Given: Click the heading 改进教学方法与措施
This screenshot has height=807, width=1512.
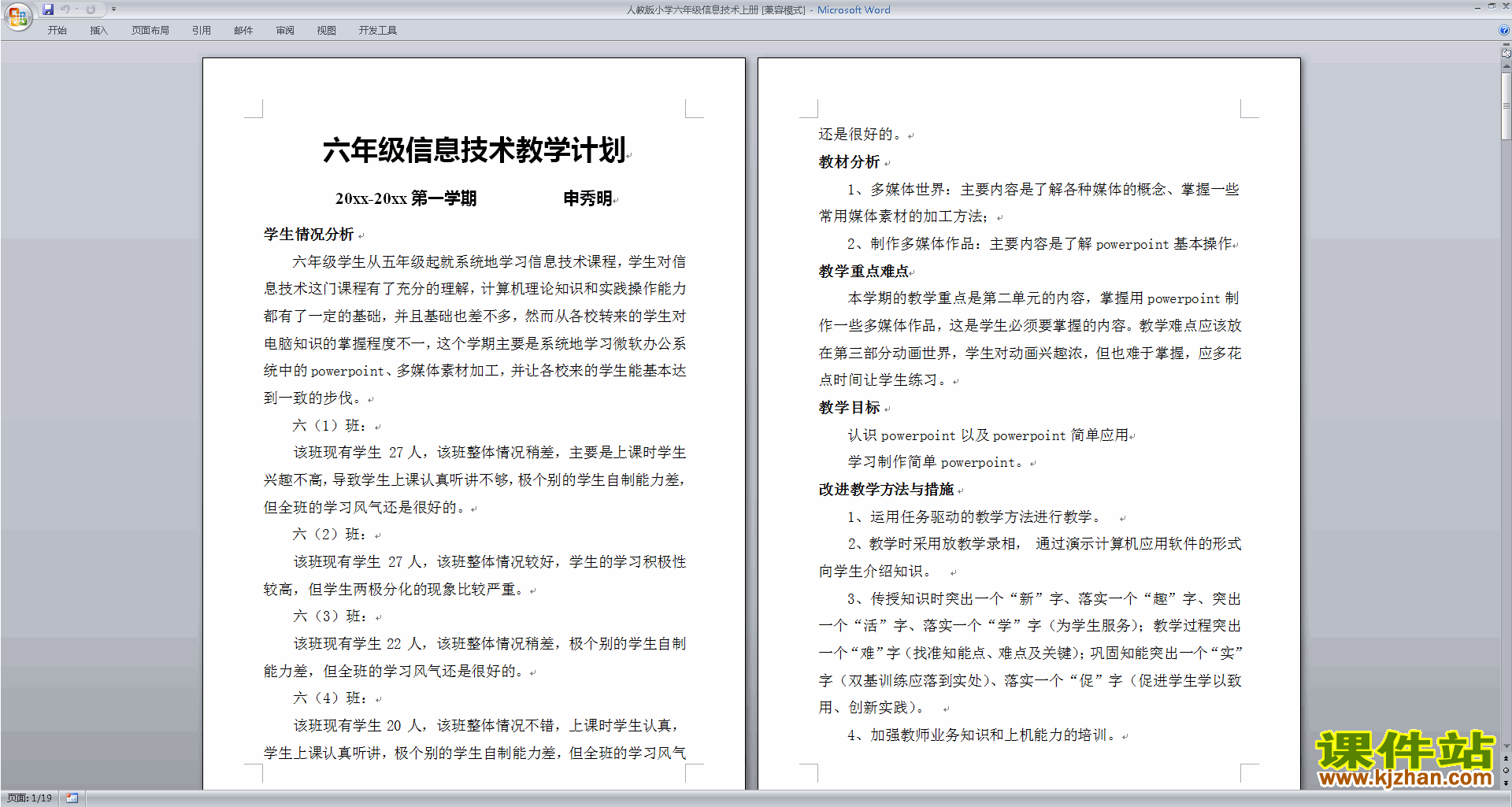Looking at the screenshot, I should 886,490.
